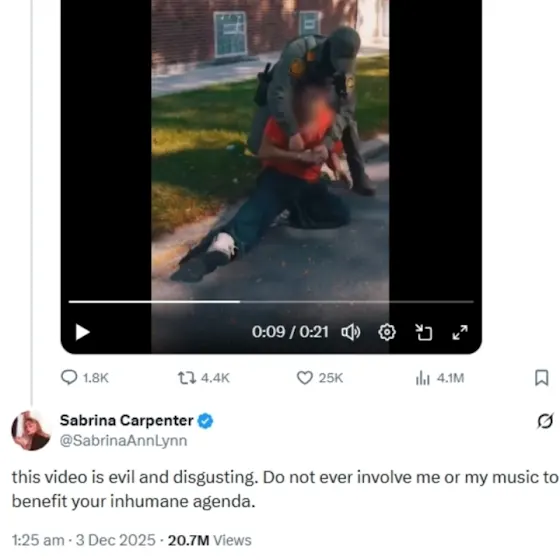Click the blue verified badge
Image resolution: width=560 pixels, height=560 pixels.
click(x=205, y=421)
